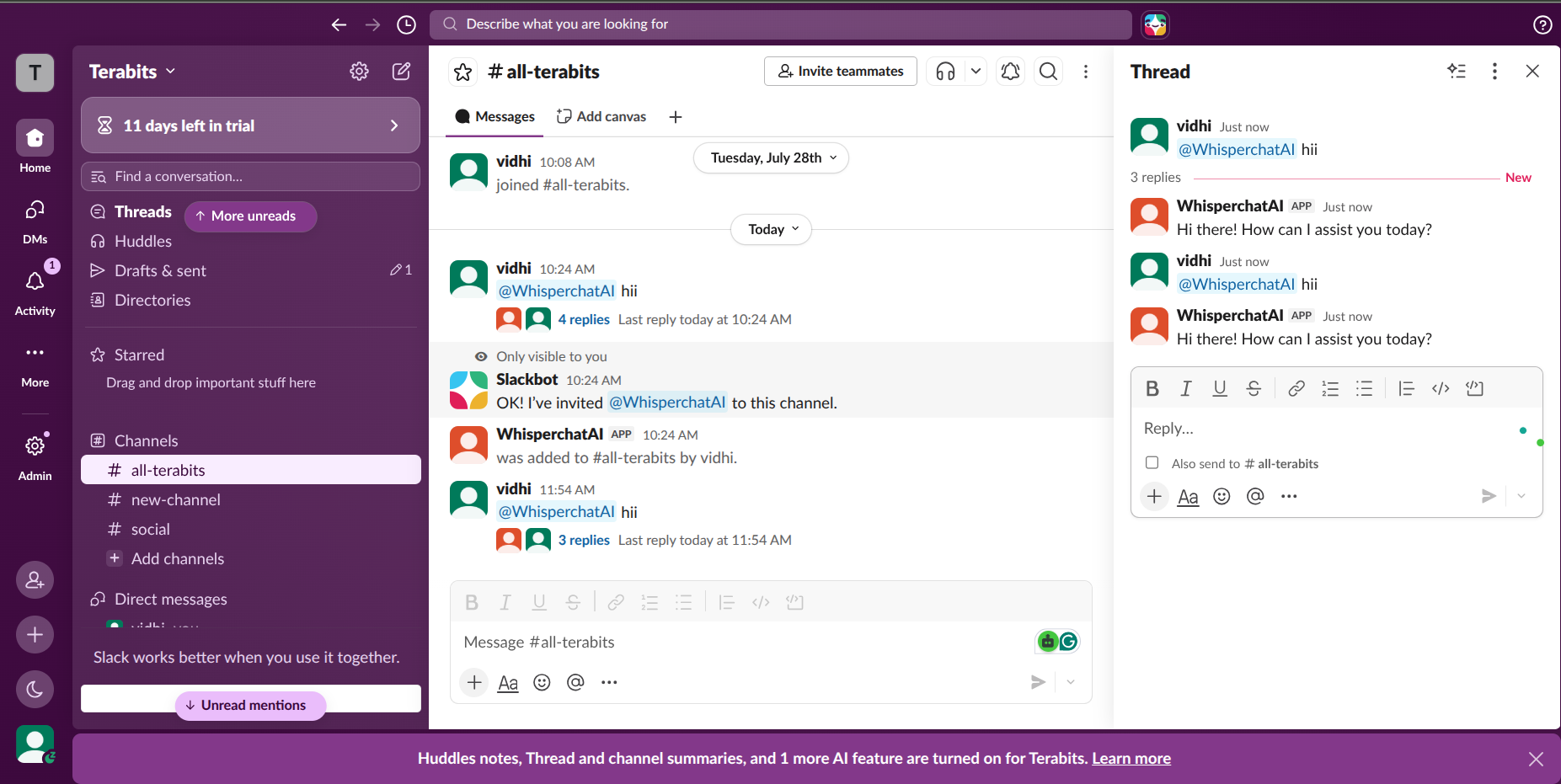Star the all-terabits channel

pos(463,72)
